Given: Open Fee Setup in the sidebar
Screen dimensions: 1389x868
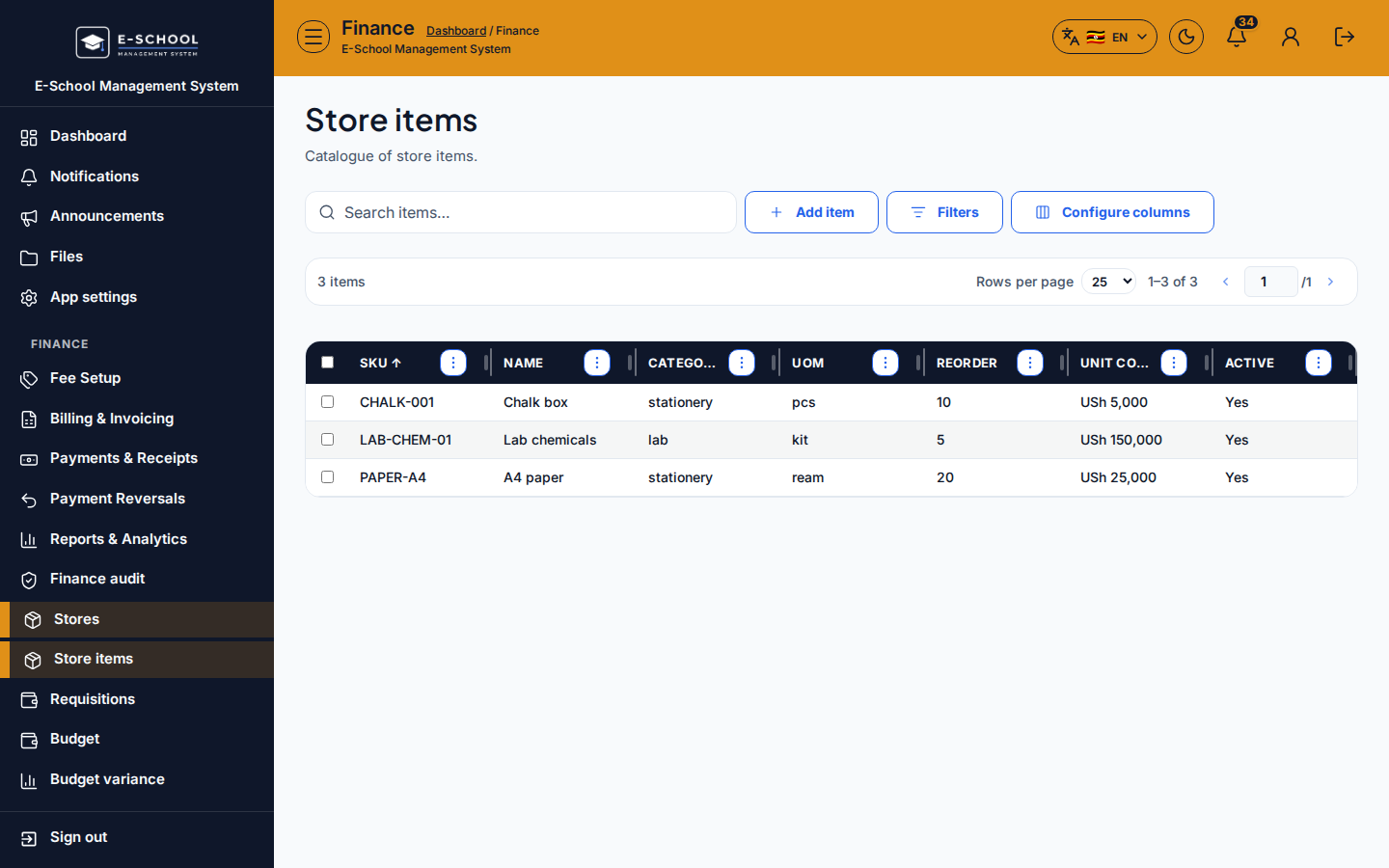Looking at the screenshot, I should point(137,378).
